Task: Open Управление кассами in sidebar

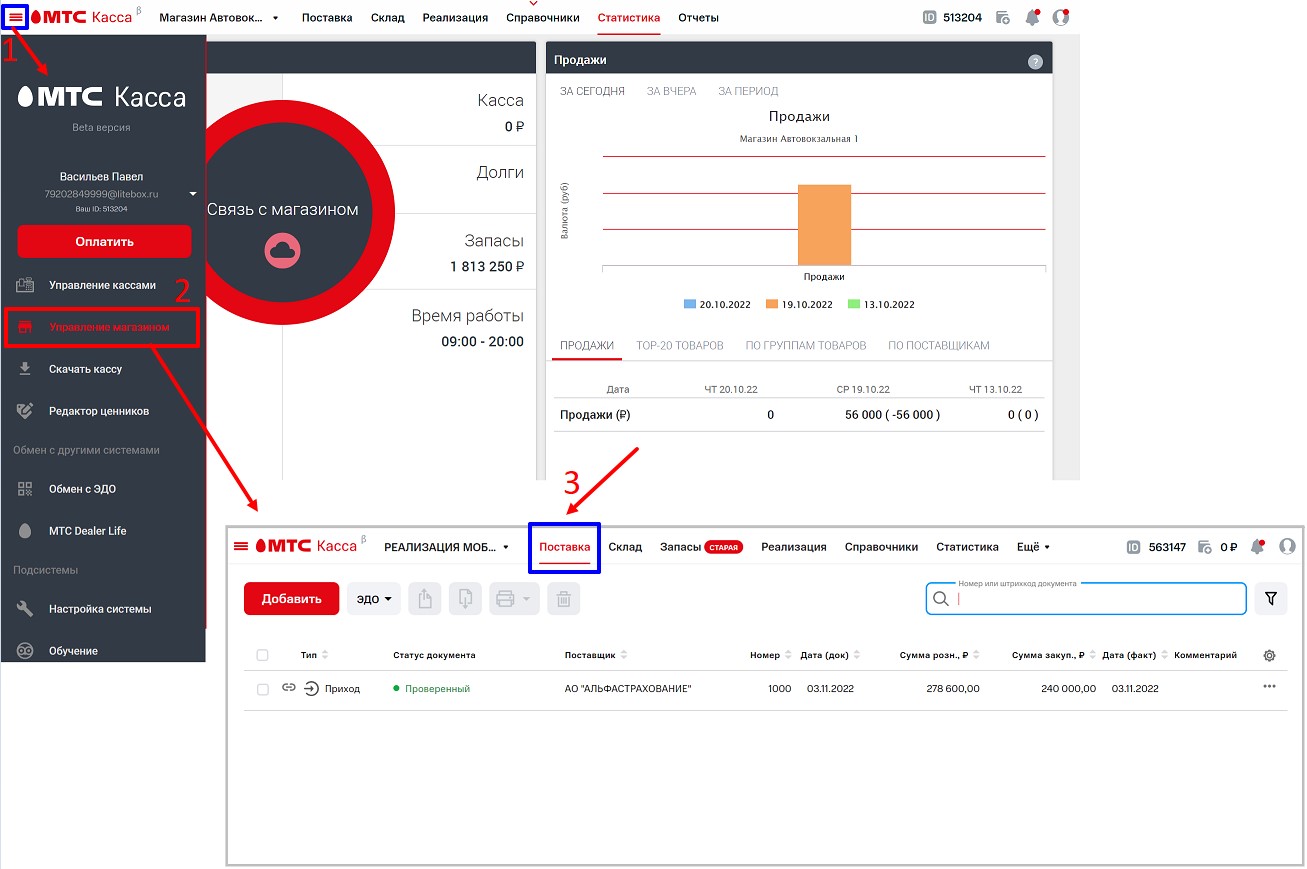Action: [103, 285]
